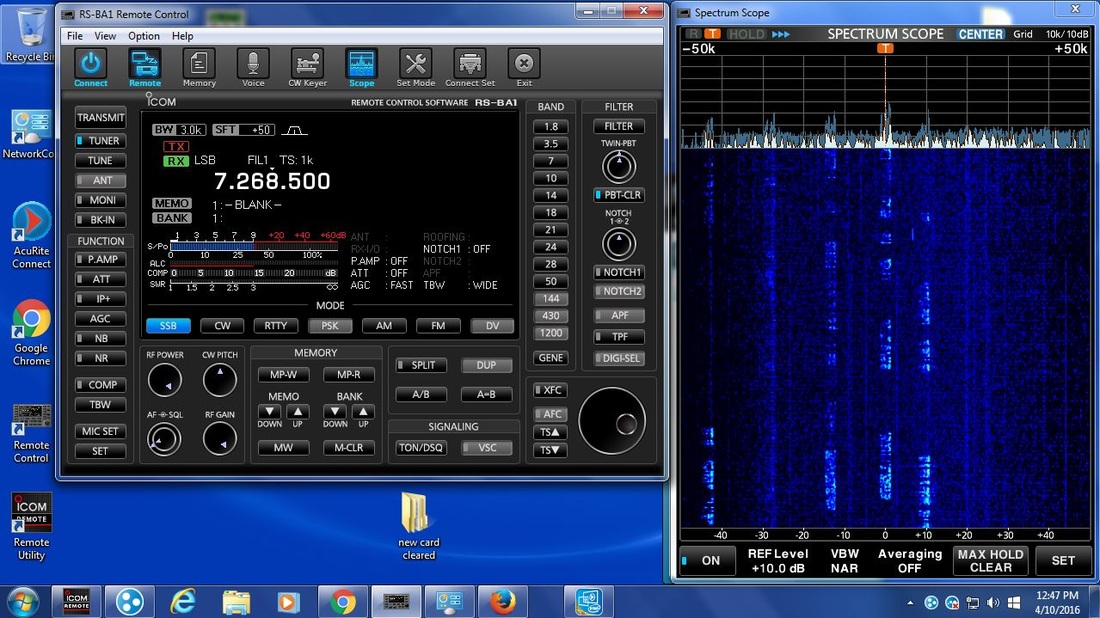This screenshot has height=618, width=1100.
Task: Click the main tuning dial
Action: point(612,421)
